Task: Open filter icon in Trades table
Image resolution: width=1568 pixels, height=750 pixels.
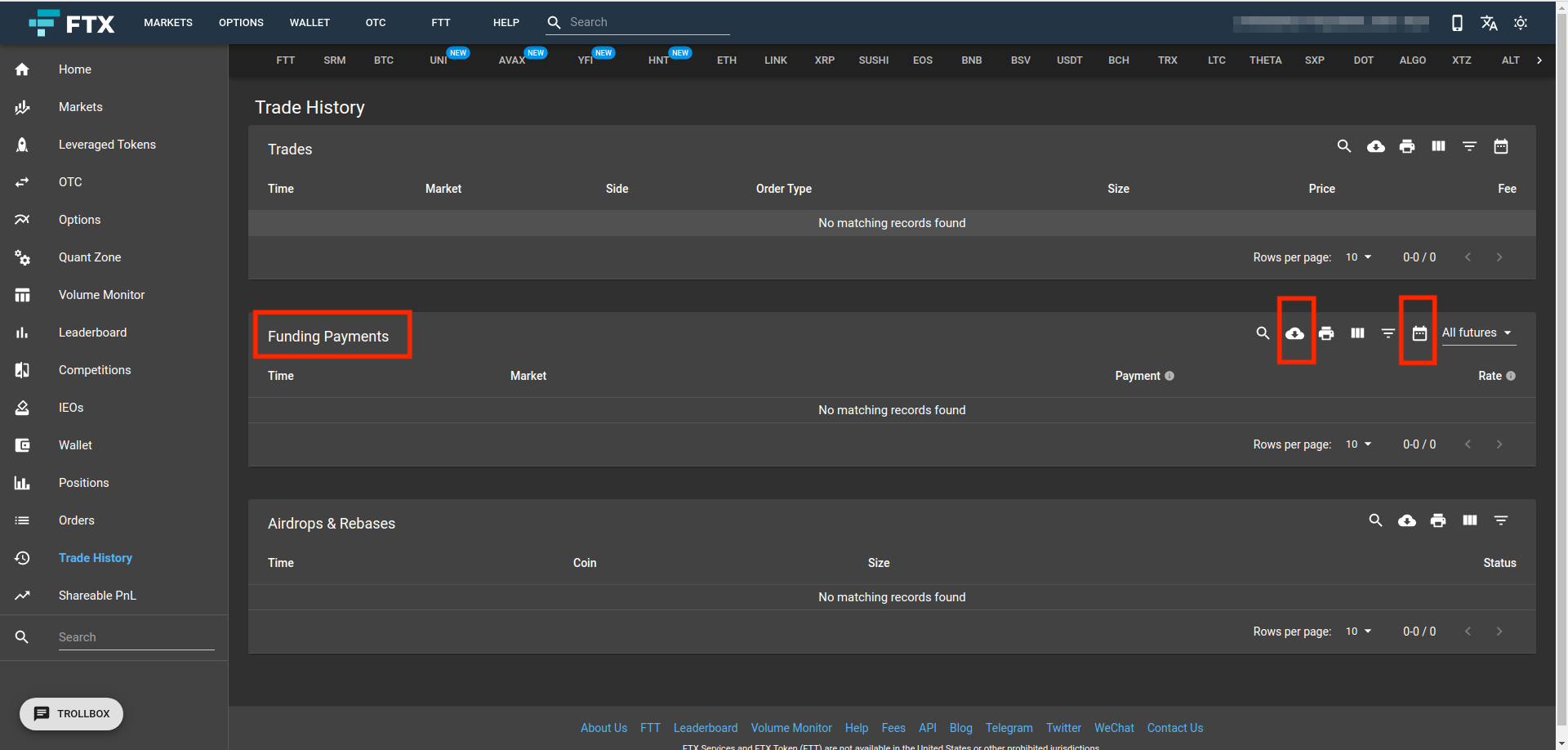Action: [x=1469, y=146]
